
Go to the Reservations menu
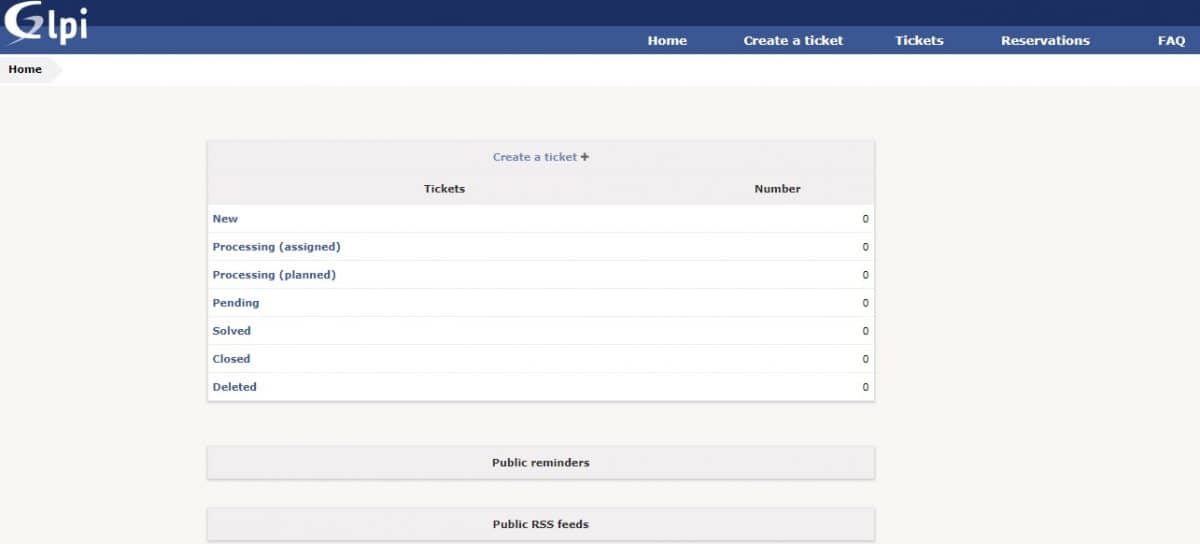click(1045, 41)
